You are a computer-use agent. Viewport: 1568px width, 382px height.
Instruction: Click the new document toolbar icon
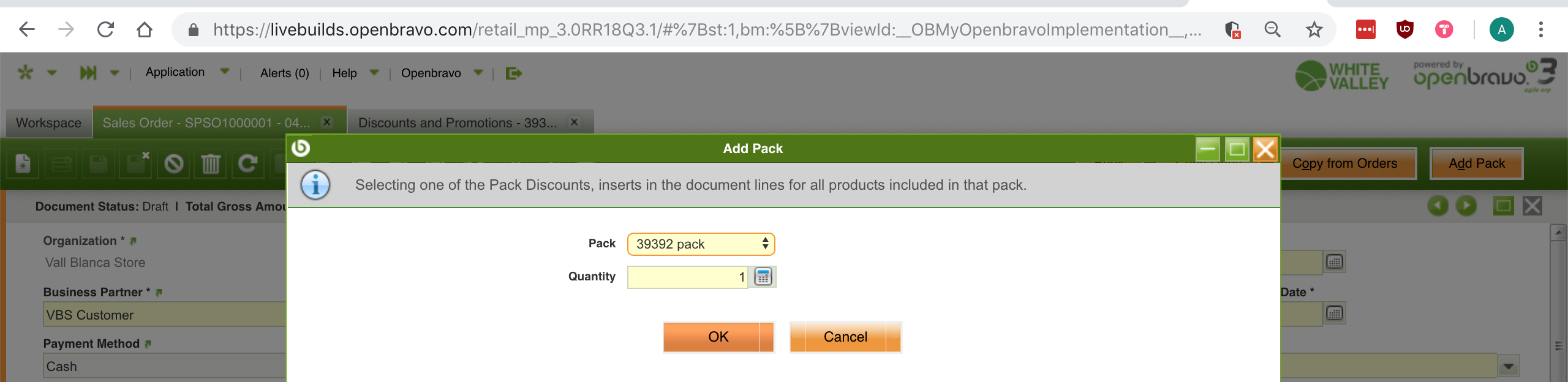(23, 164)
